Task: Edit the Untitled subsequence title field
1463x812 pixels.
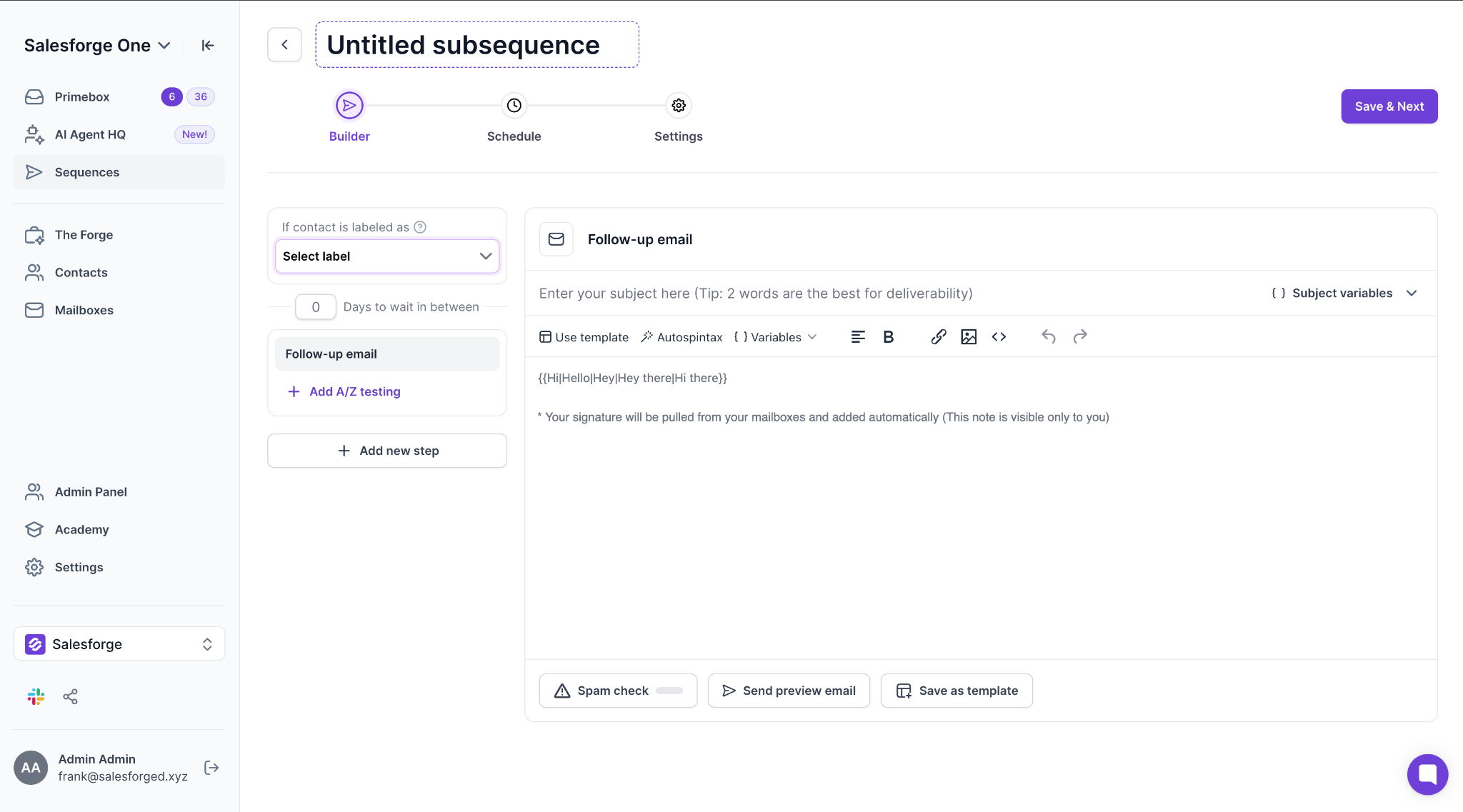Action: tap(477, 45)
